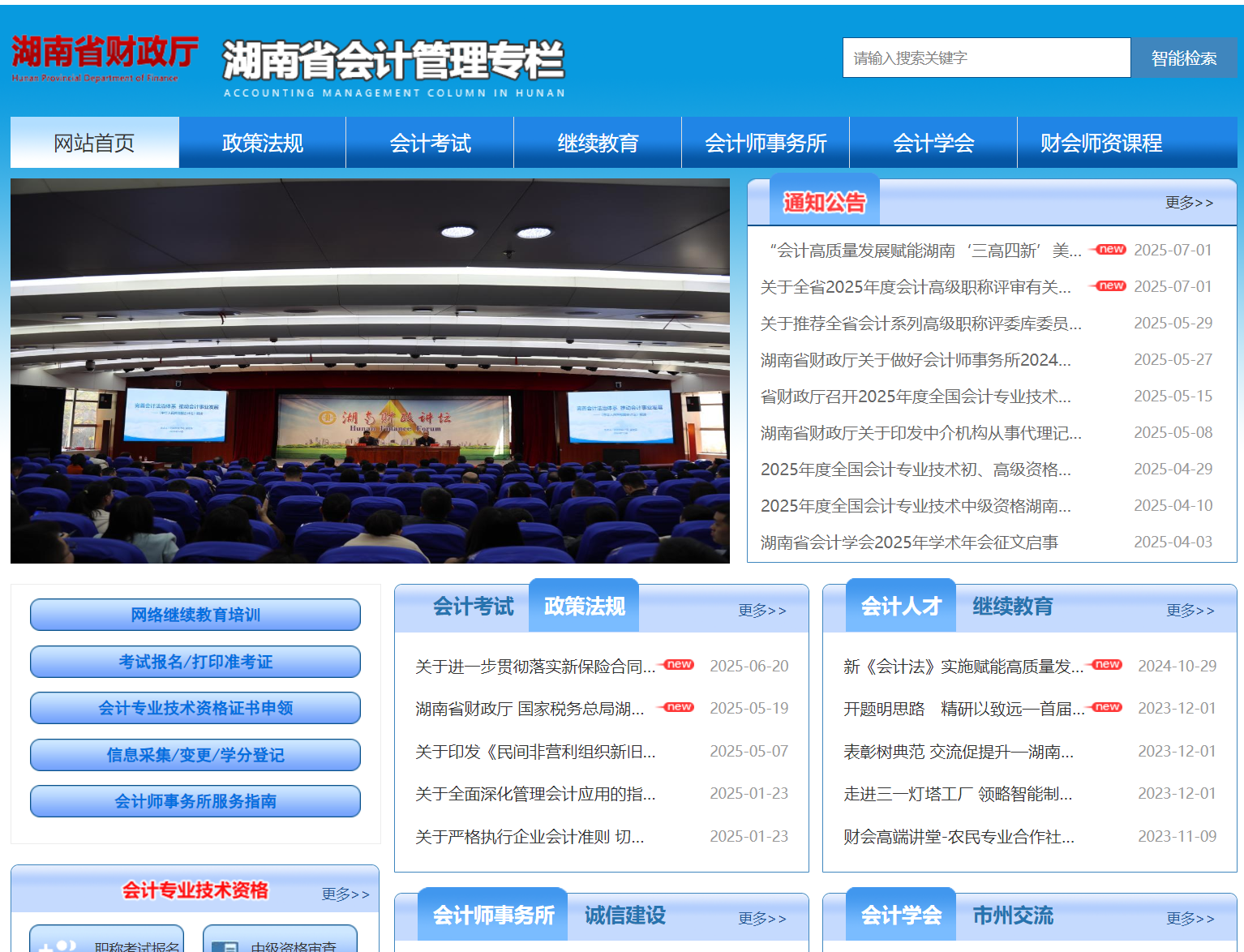Open the 湖南省会计学会2025年学术年会征文启事 notice
Viewport: 1244px width, 952px height.
(908, 542)
